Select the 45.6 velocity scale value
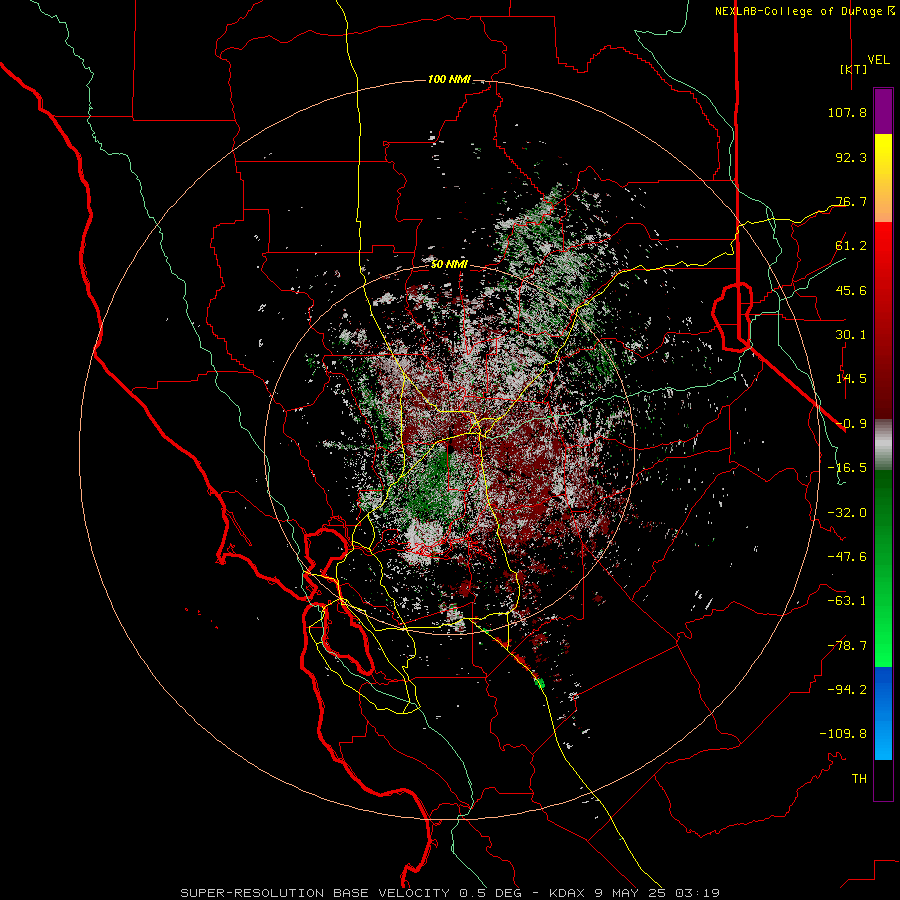This screenshot has width=900, height=900. coord(851,290)
